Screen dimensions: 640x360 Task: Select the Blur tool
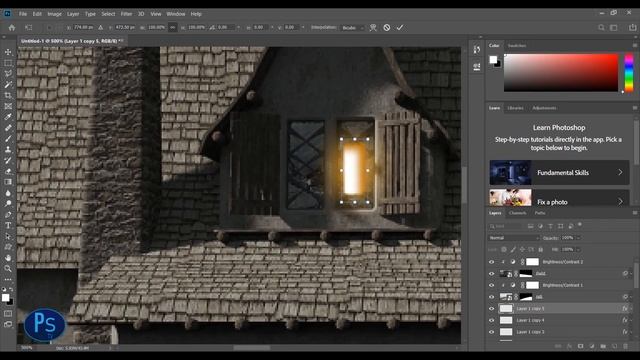(8, 193)
